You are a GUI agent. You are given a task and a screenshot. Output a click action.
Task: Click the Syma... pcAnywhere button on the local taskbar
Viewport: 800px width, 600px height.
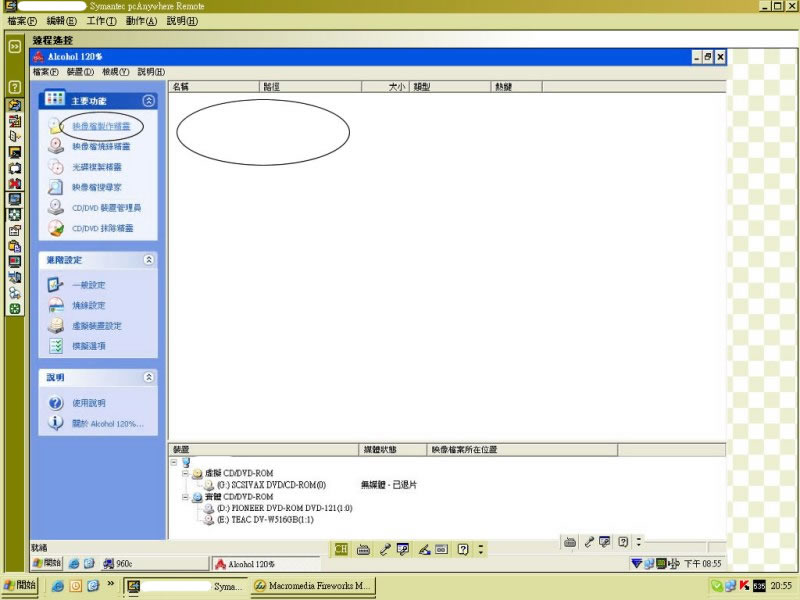185,586
